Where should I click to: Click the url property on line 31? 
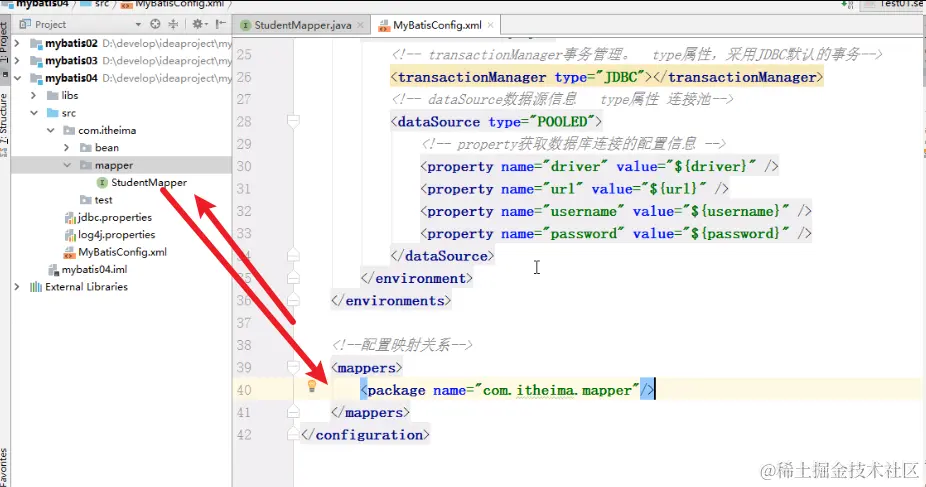coord(575,189)
